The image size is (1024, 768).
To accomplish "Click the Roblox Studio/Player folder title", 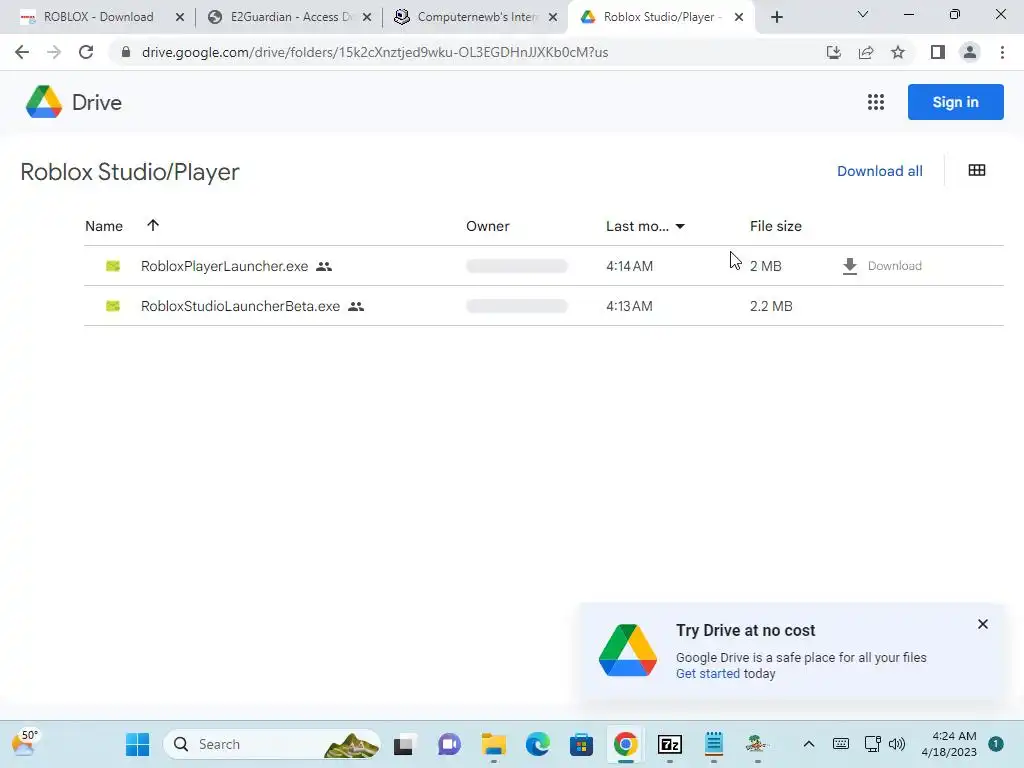I will (x=130, y=172).
